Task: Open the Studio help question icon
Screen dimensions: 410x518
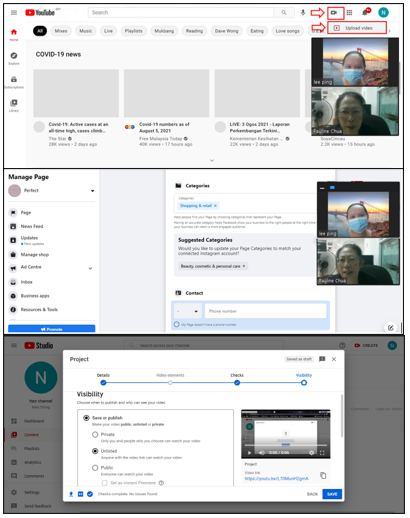Action: (342, 345)
